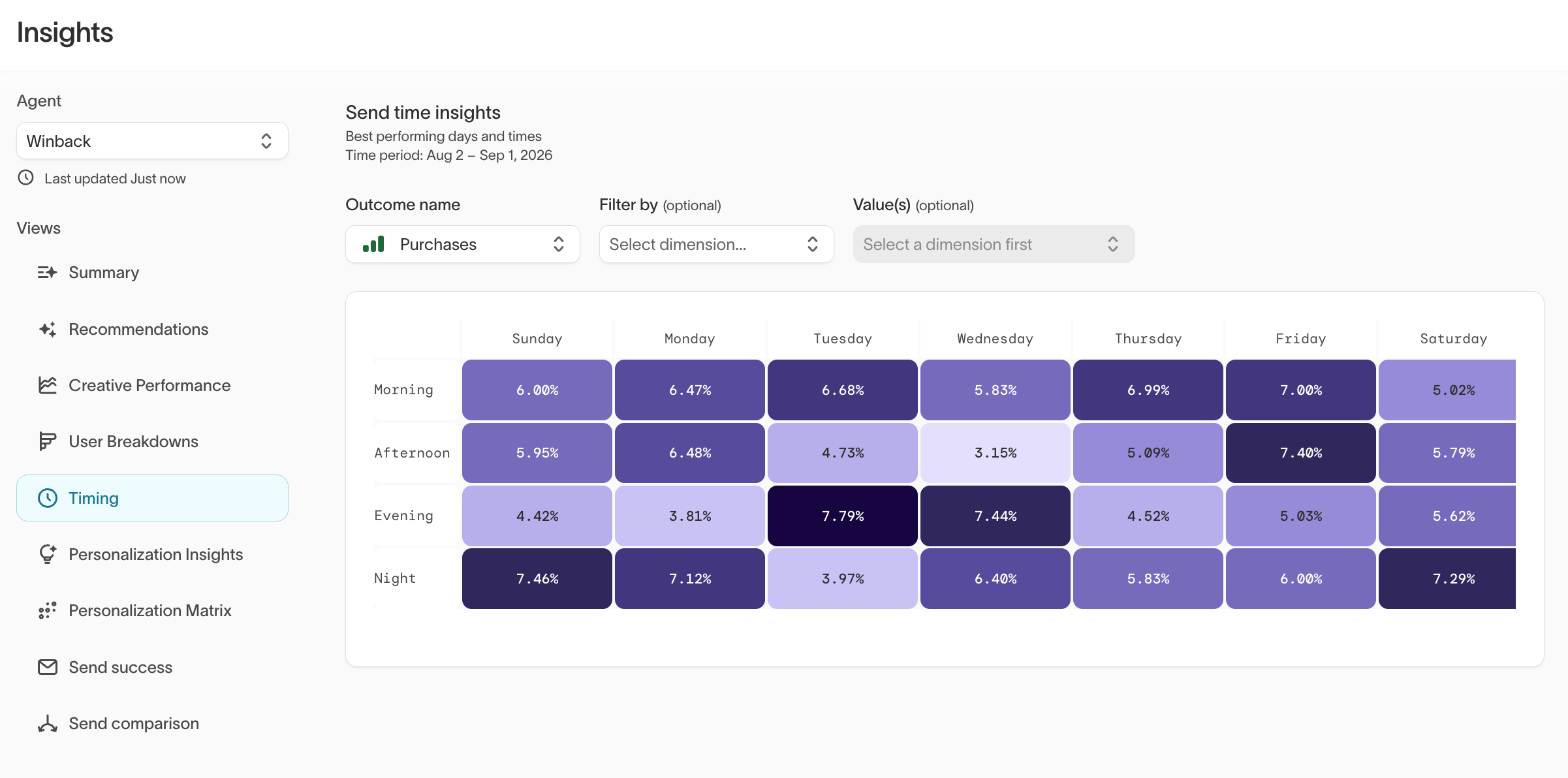1568x778 pixels.
Task: Click the Sunday Morning 6.00% cell
Action: (537, 390)
